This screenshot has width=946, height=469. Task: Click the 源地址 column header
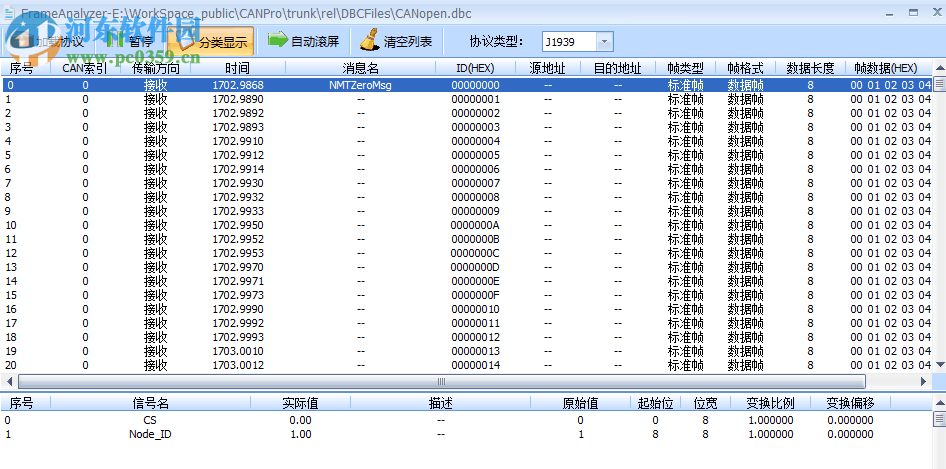click(x=547, y=68)
